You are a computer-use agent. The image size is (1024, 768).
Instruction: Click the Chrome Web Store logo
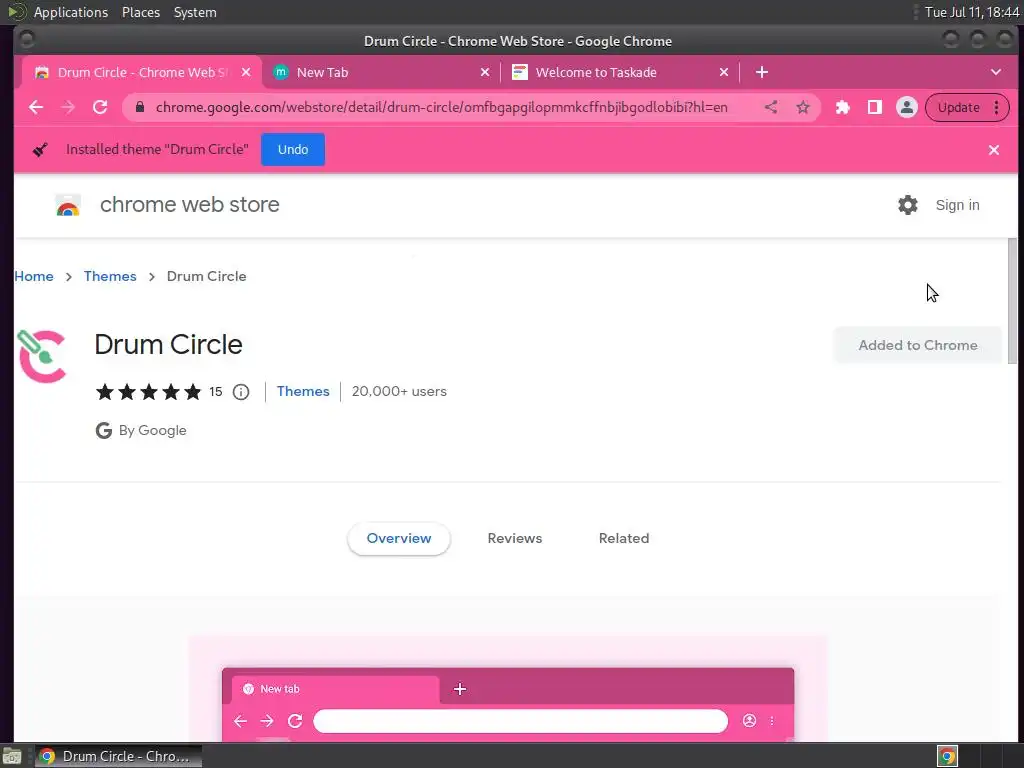point(68,205)
